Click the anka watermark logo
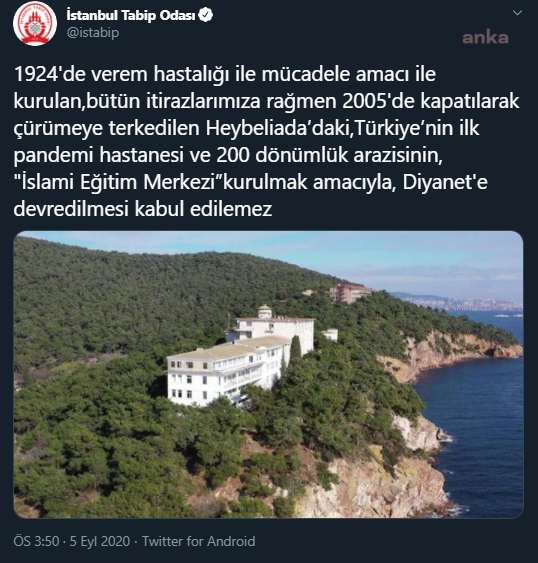The image size is (538, 563). [x=485, y=38]
